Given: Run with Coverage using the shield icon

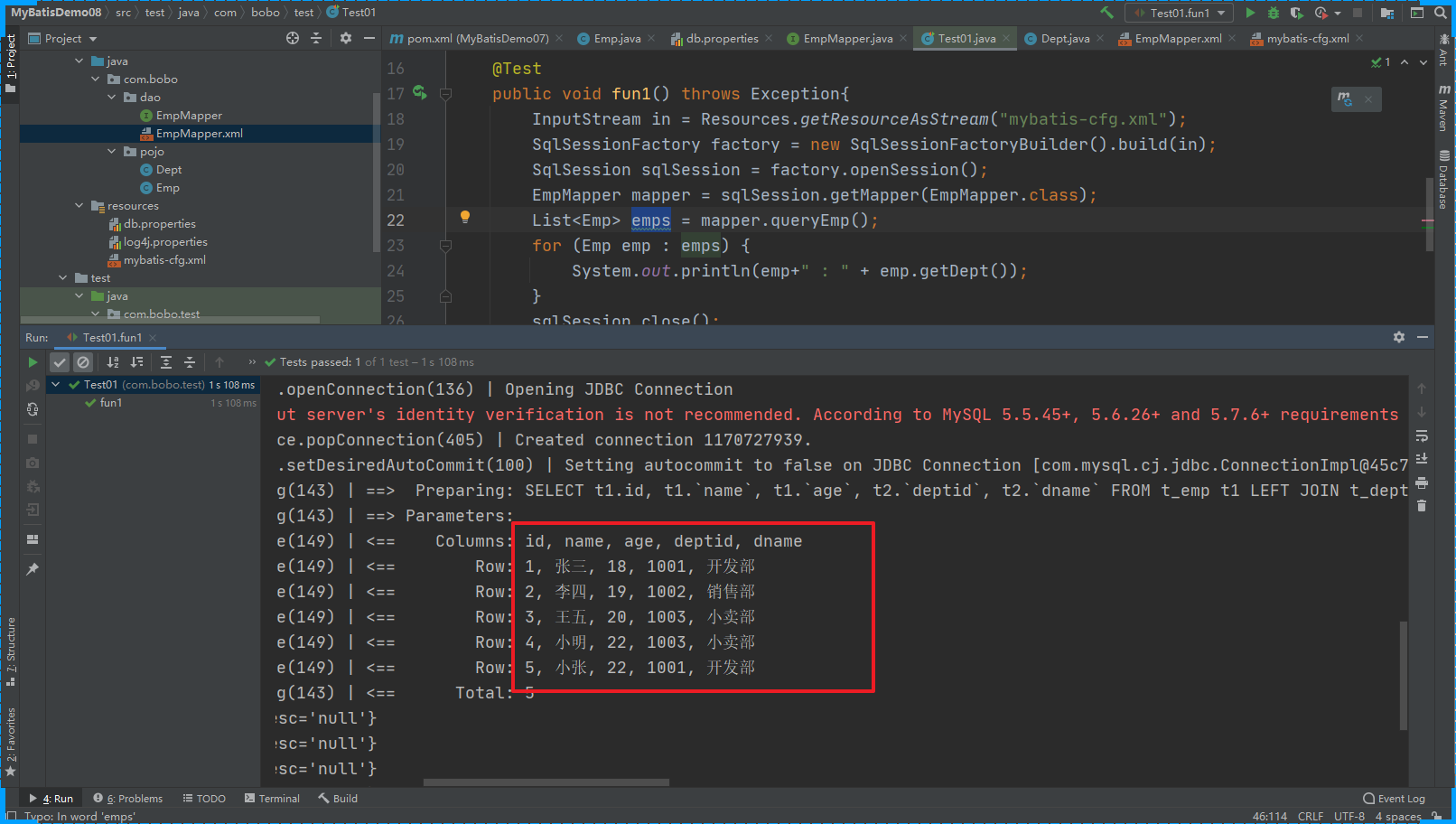Looking at the screenshot, I should click(1296, 13).
